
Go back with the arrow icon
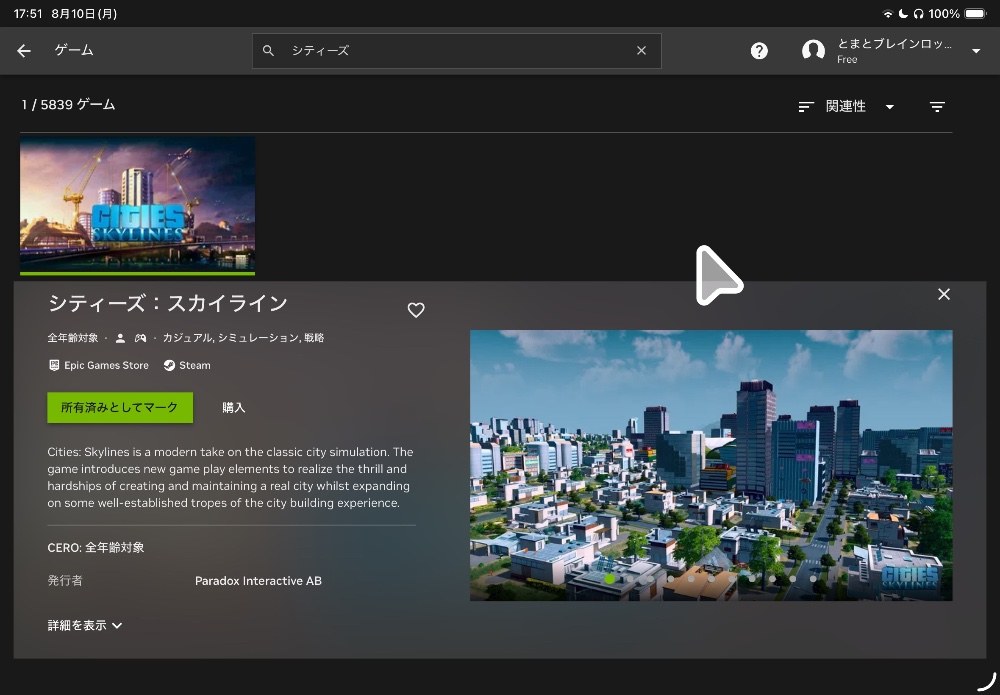coord(24,51)
